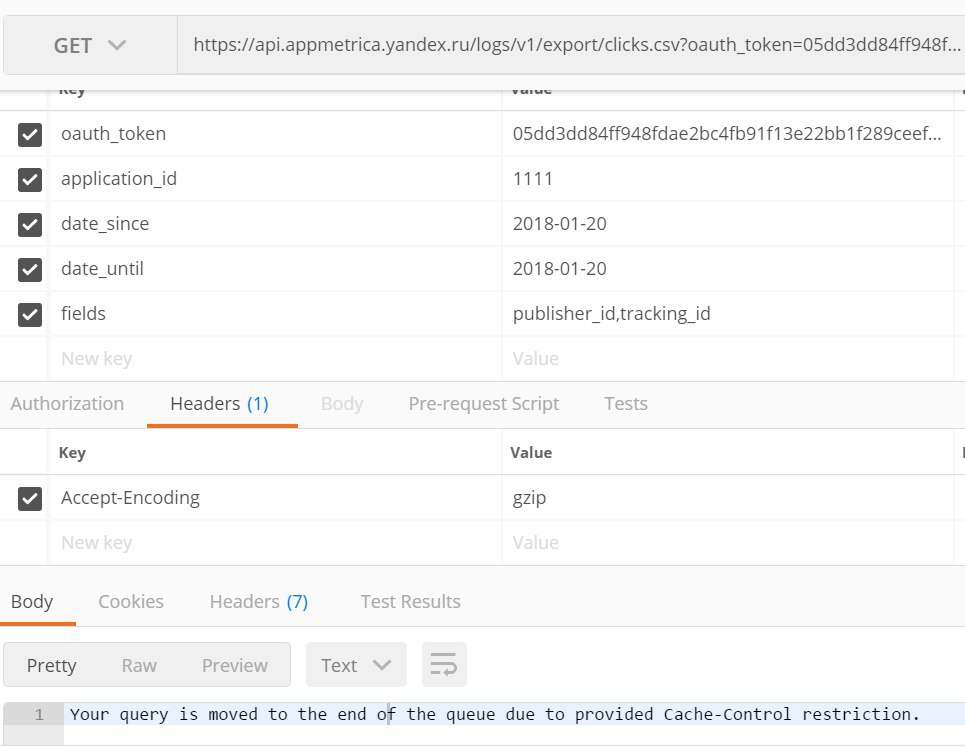Image resolution: width=965 pixels, height=747 pixels.
Task: Edit the oauth_token value starting 05dd3dd84ff
Action: pyautogui.click(x=727, y=134)
